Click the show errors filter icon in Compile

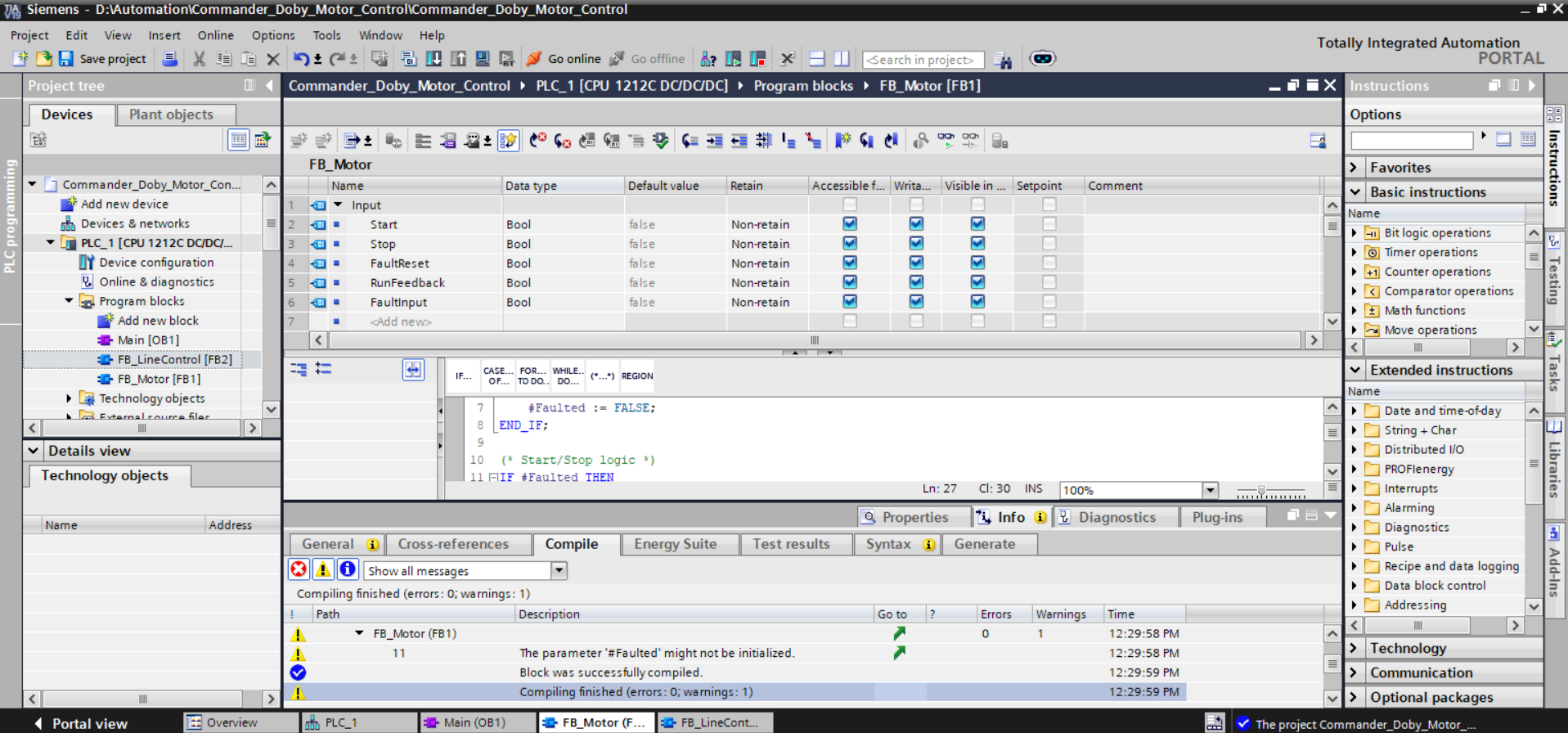click(299, 569)
